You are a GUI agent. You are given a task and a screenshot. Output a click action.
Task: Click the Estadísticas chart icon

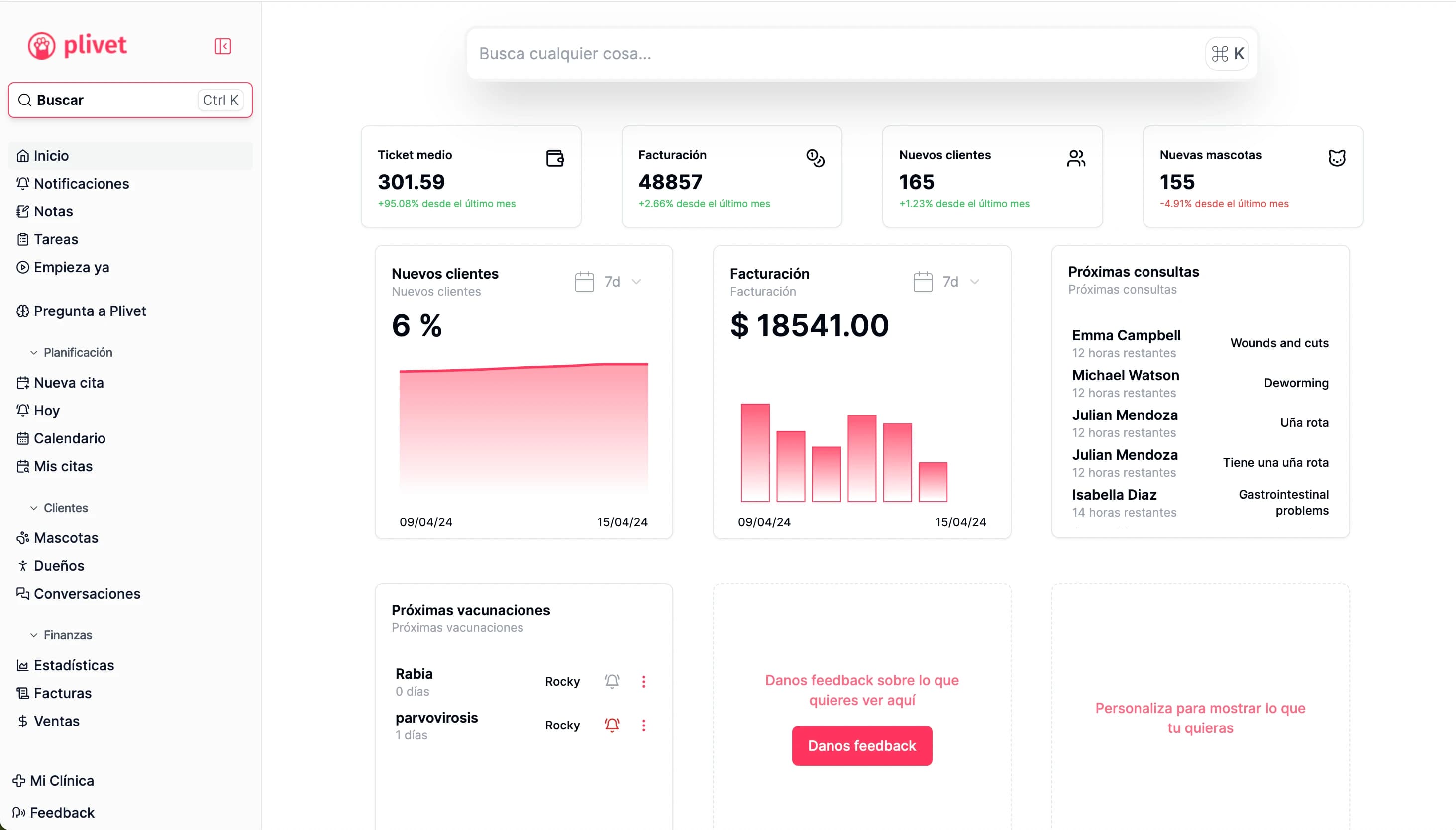pyautogui.click(x=23, y=665)
